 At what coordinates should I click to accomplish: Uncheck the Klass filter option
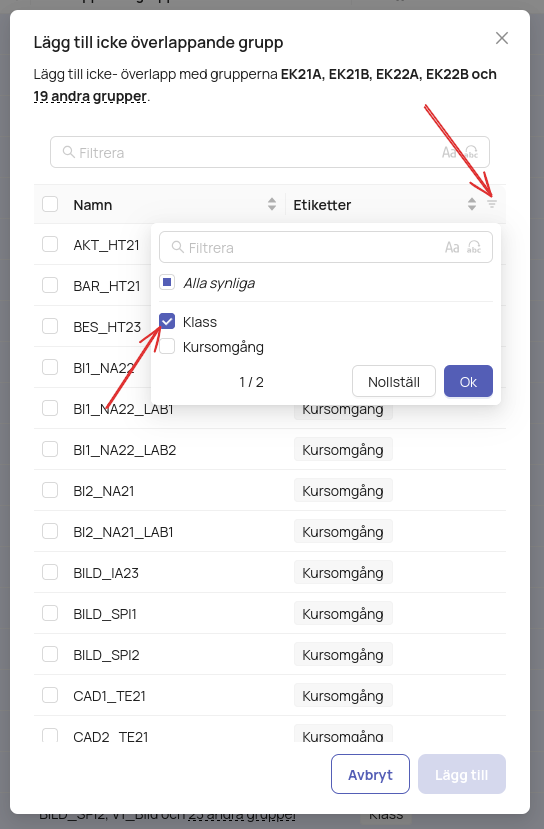pyautogui.click(x=167, y=321)
